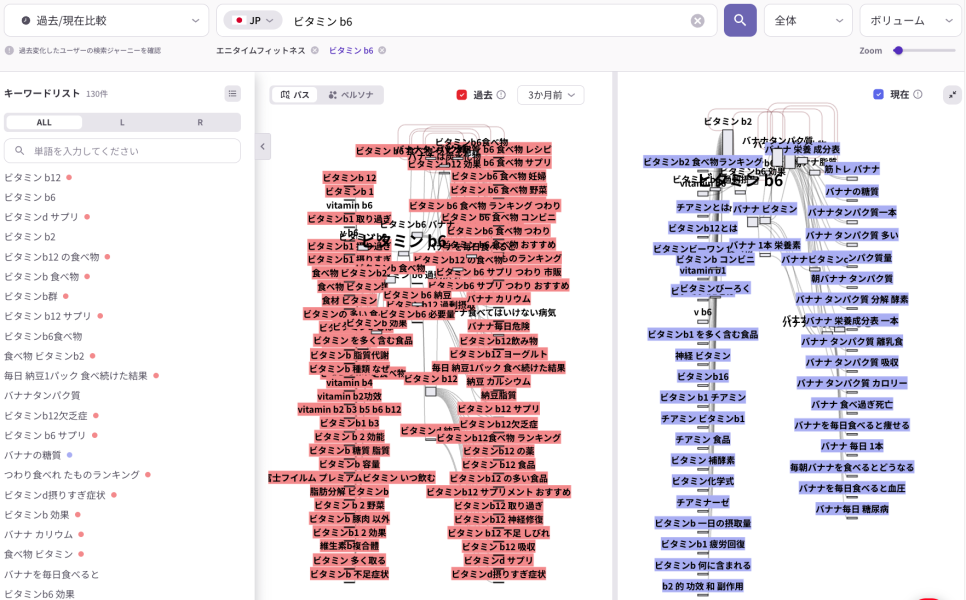Viewport: 966px width, 600px height.
Task: Click the purple search magnifier button
Action: (740, 20)
